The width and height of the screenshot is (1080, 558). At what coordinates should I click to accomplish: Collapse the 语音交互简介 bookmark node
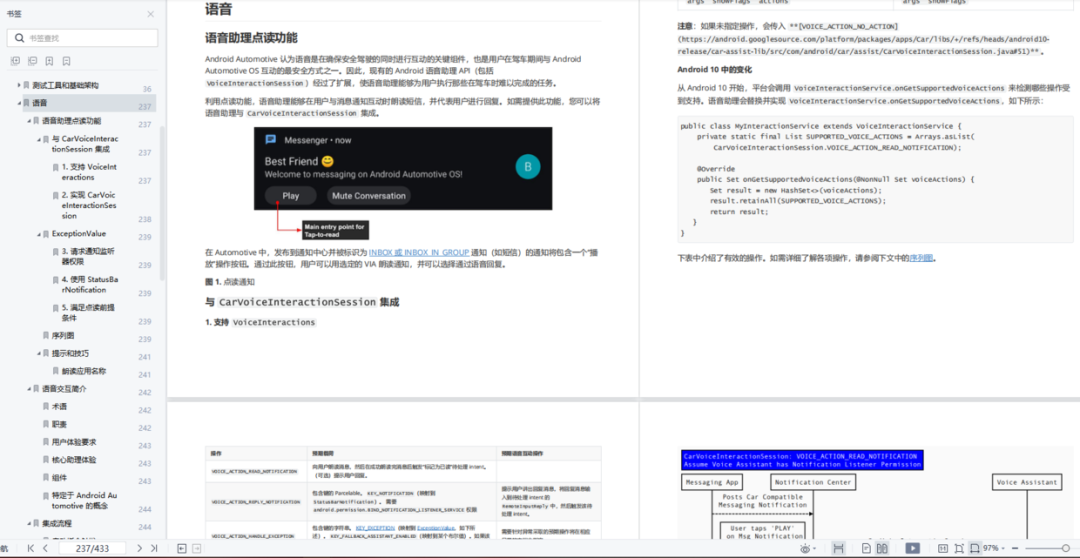pos(29,389)
